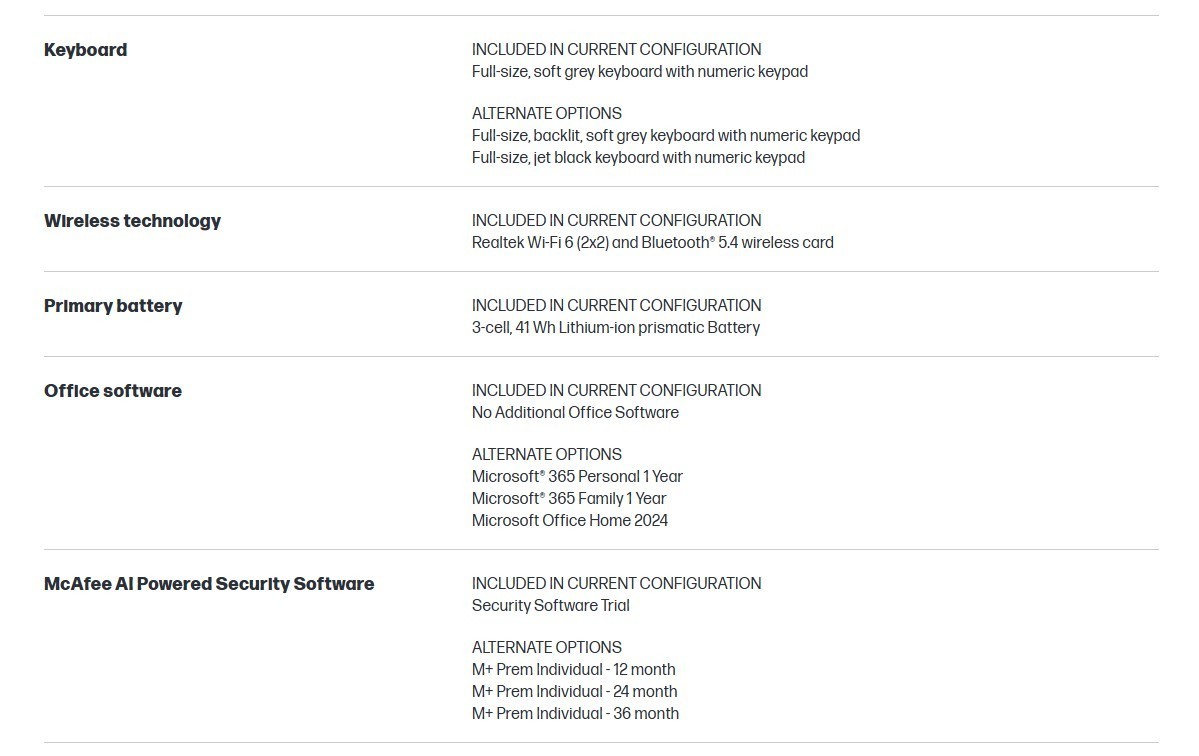
Task: Choose Microsoft Office Home 2024
Action: [x=570, y=521]
